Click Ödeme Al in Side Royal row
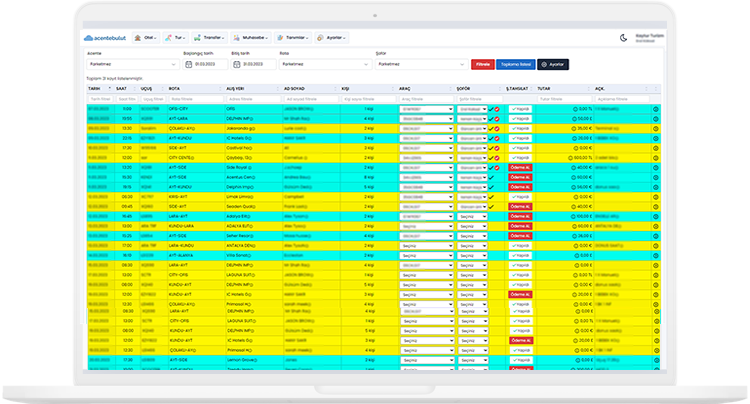 click(x=520, y=168)
